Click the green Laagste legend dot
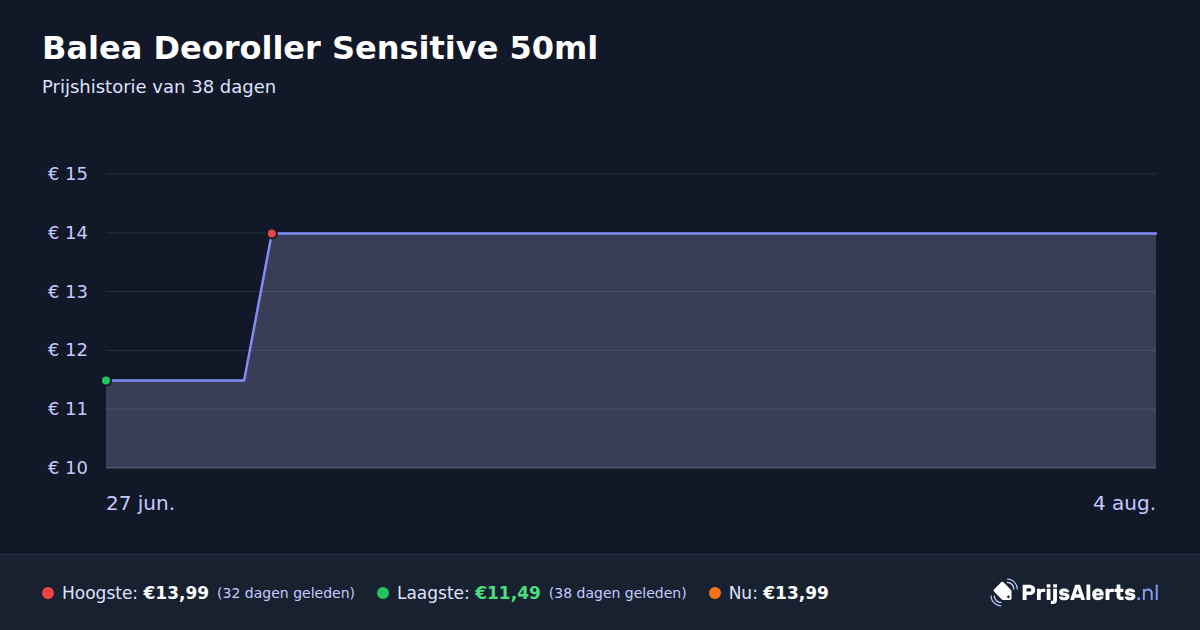1200x630 pixels. [383, 593]
